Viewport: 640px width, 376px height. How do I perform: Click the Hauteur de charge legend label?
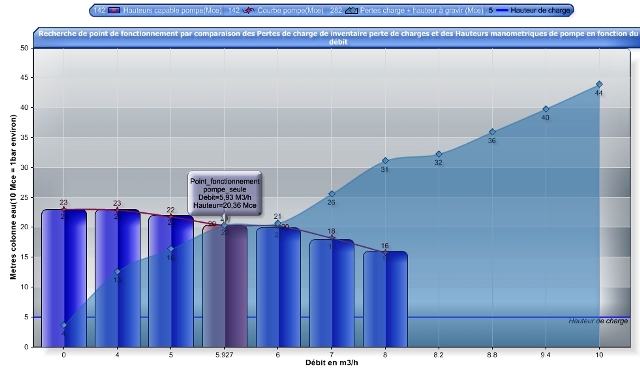pyautogui.click(x=540, y=10)
